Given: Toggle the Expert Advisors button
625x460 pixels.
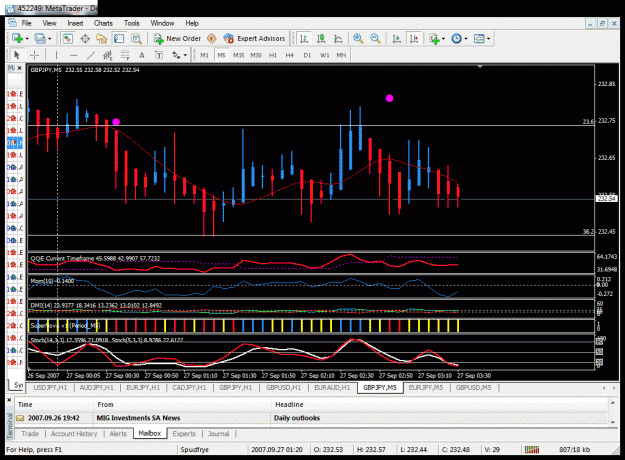Looking at the screenshot, I should tap(254, 39).
